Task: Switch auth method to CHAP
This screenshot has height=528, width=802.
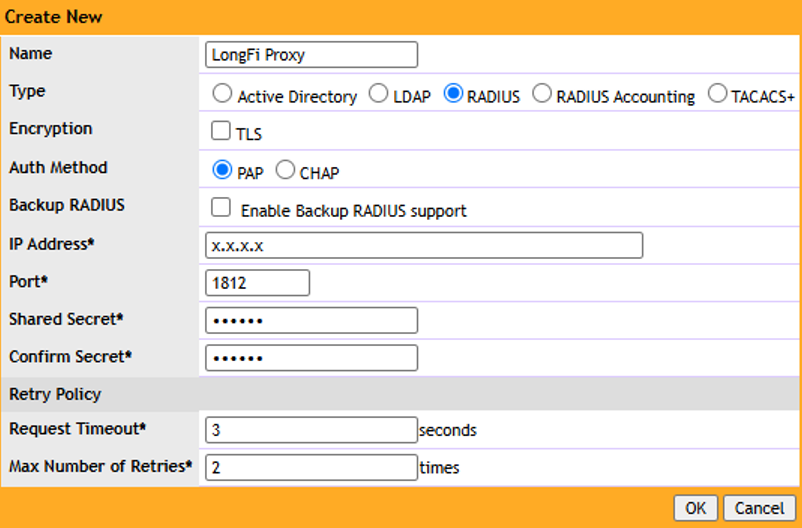Action: [285, 169]
